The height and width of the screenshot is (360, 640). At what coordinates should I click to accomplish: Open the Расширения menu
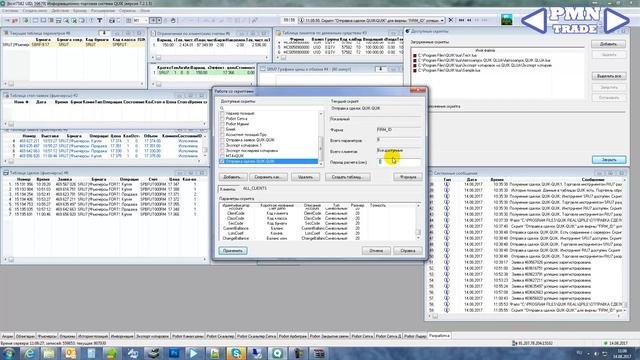tap(103, 11)
